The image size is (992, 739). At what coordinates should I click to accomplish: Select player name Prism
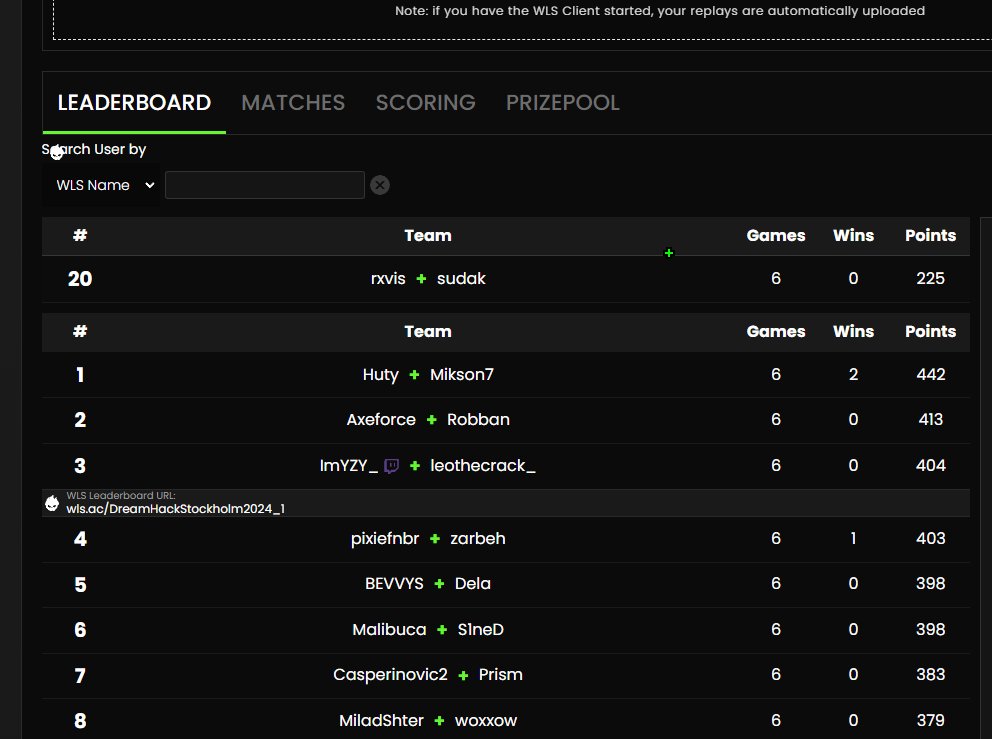point(500,675)
